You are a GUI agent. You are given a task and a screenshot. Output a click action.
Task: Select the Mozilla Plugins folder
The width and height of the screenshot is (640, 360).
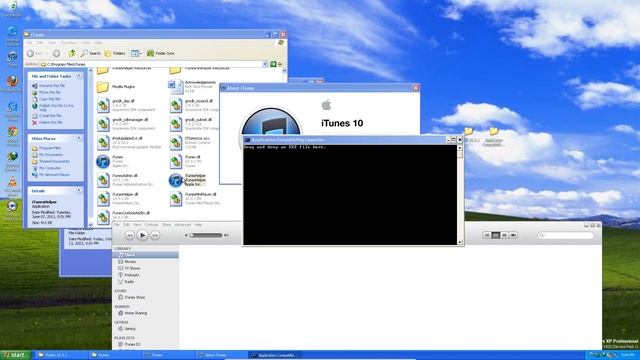coord(103,87)
